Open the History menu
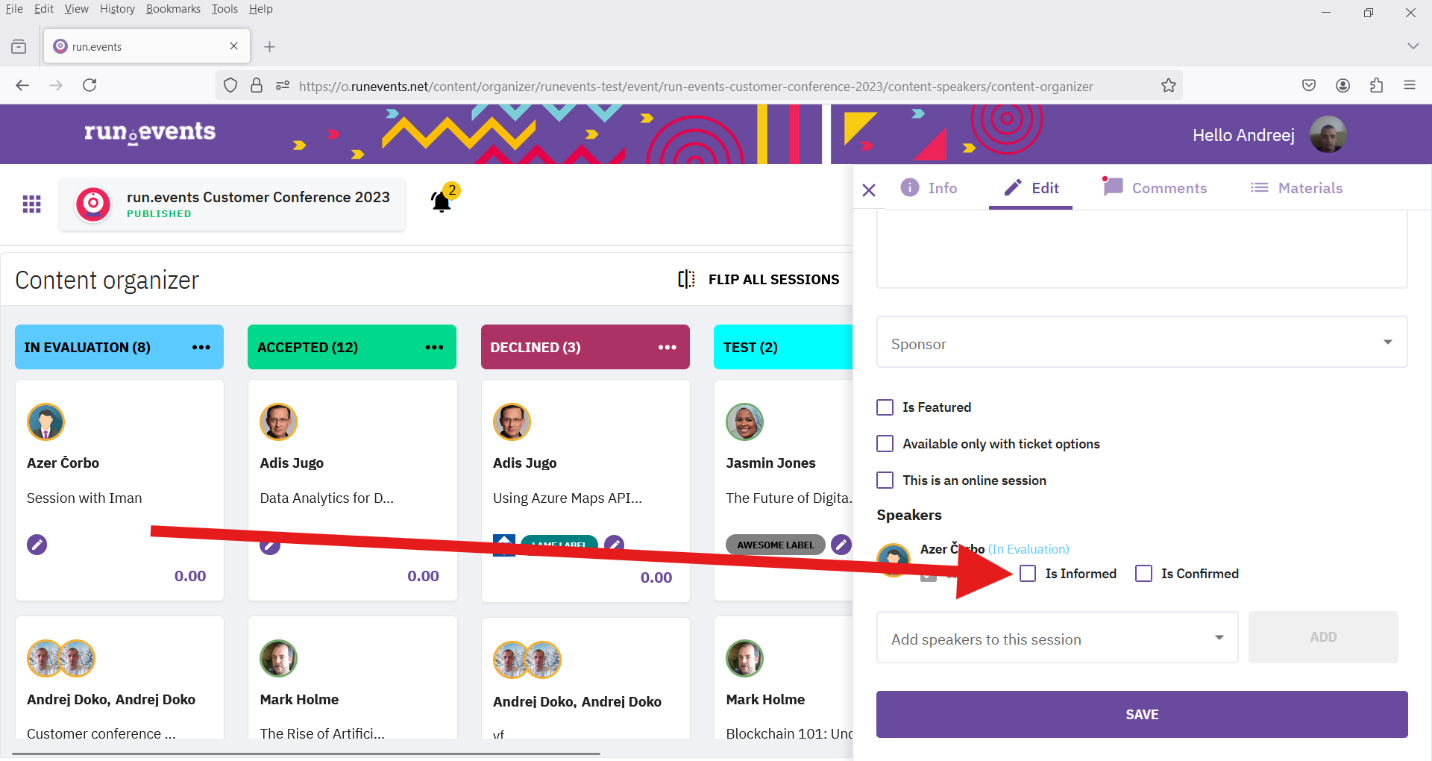The width and height of the screenshot is (1432, 761). (117, 9)
